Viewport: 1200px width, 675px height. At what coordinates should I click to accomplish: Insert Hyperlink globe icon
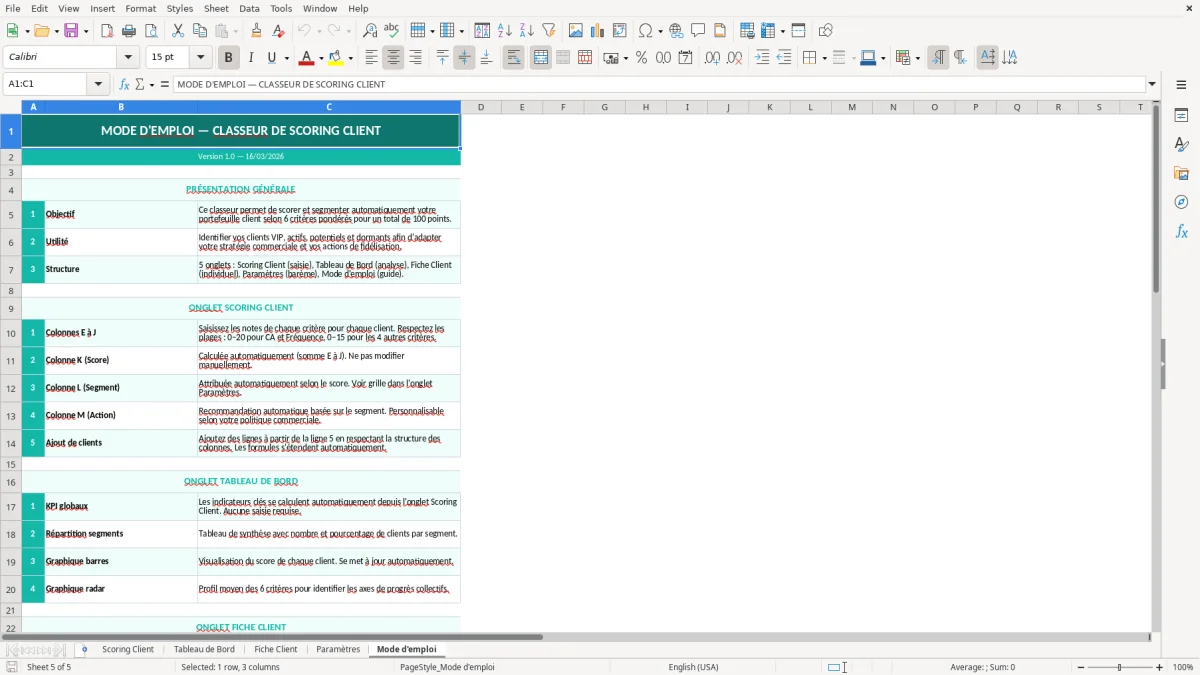tap(677, 31)
